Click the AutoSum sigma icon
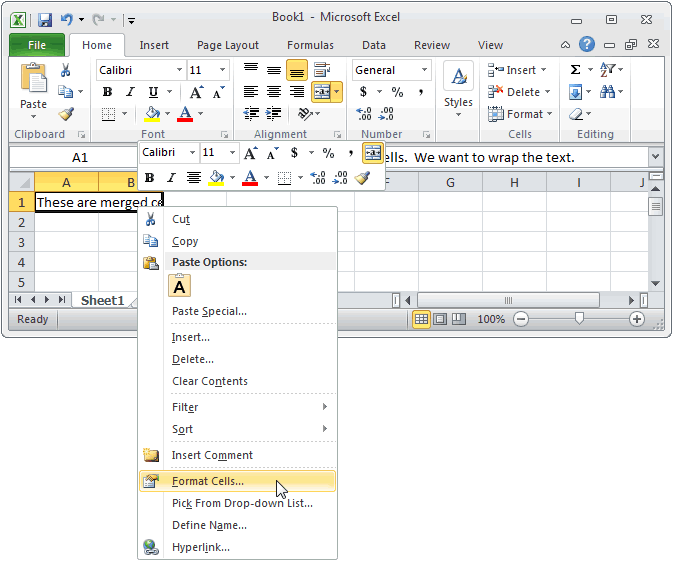The height and width of the screenshot is (562, 674). [576, 69]
